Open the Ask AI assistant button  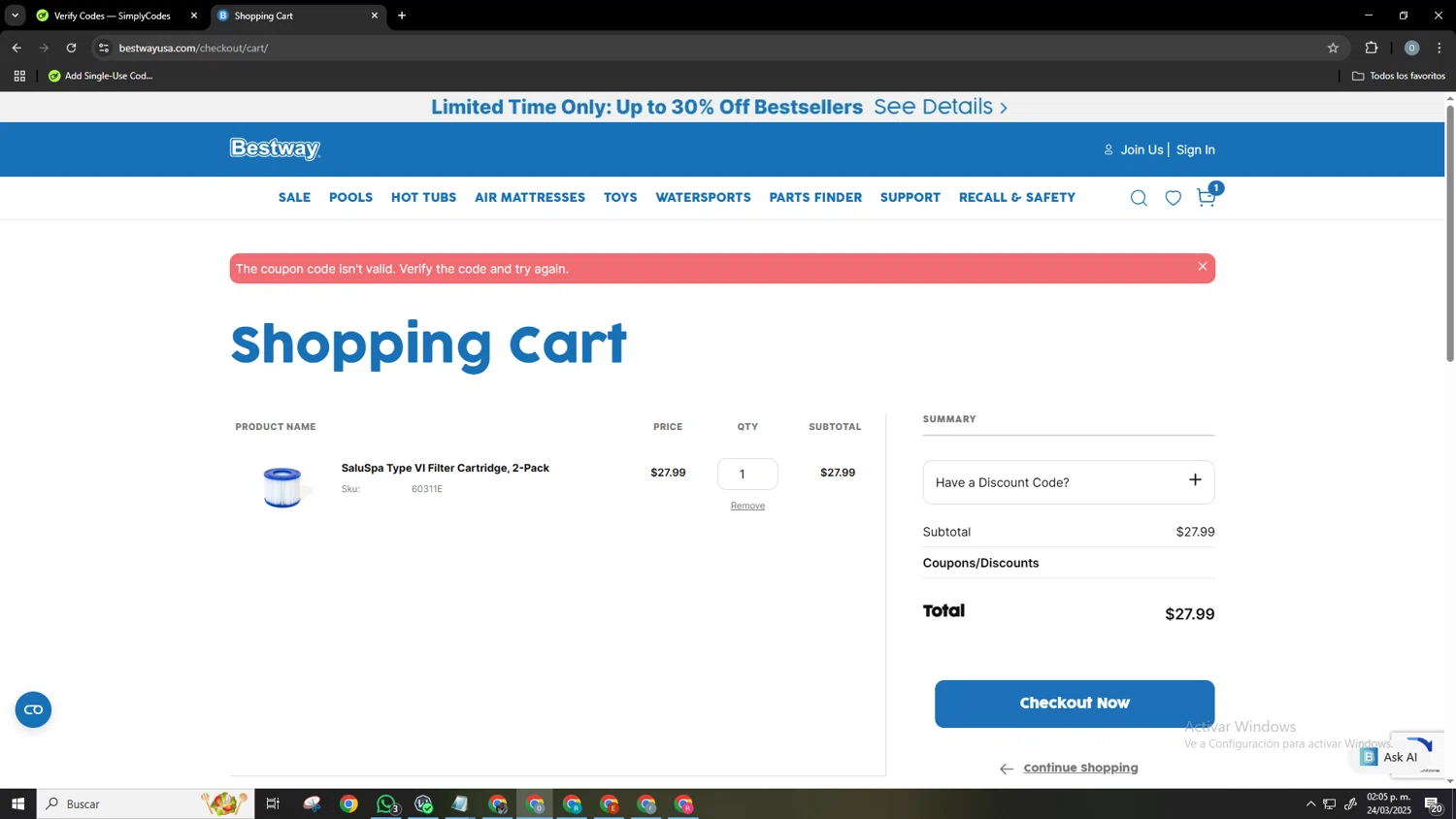[1390, 757]
